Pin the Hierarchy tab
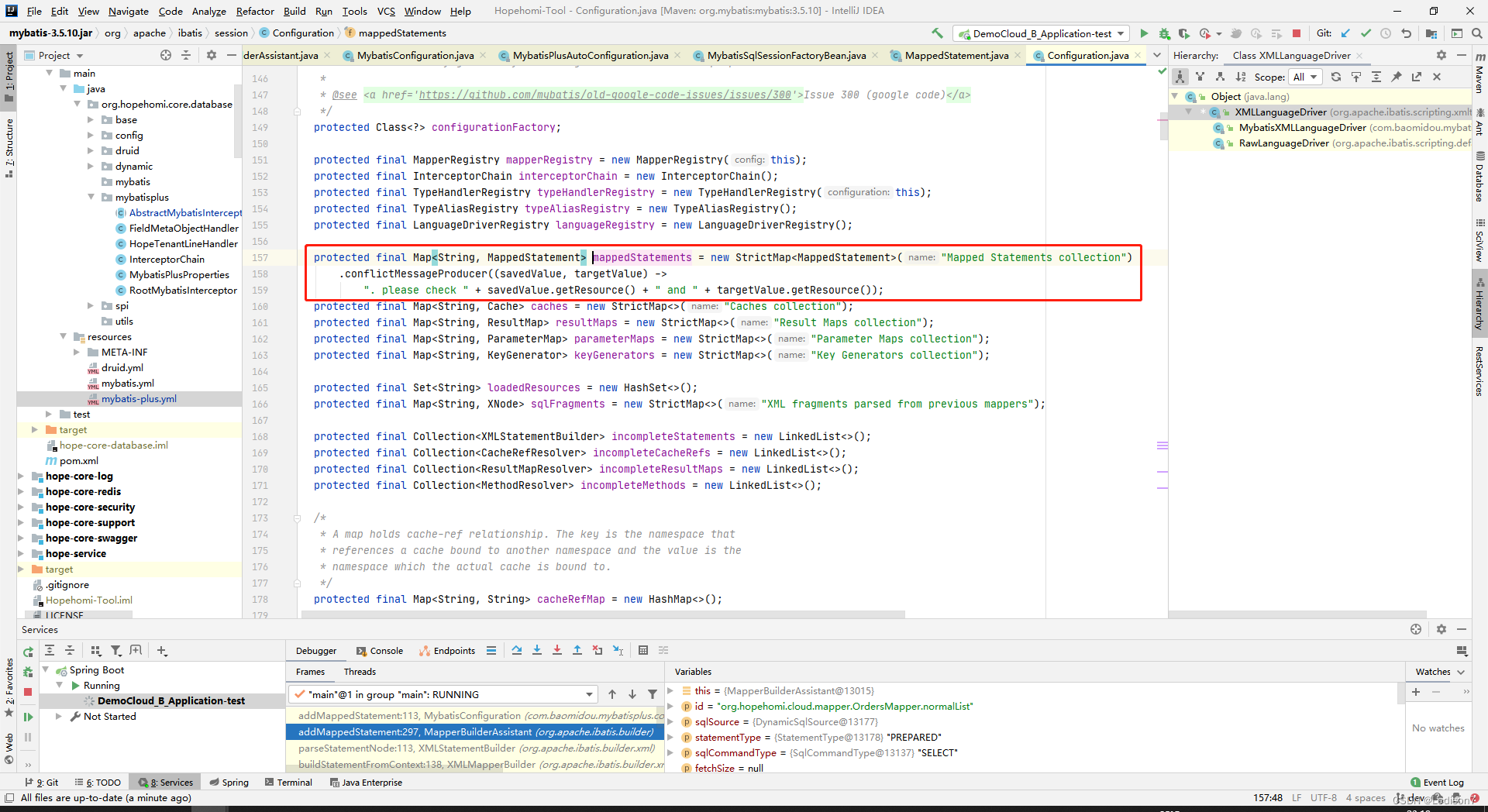The image size is (1488, 812). [1397, 77]
